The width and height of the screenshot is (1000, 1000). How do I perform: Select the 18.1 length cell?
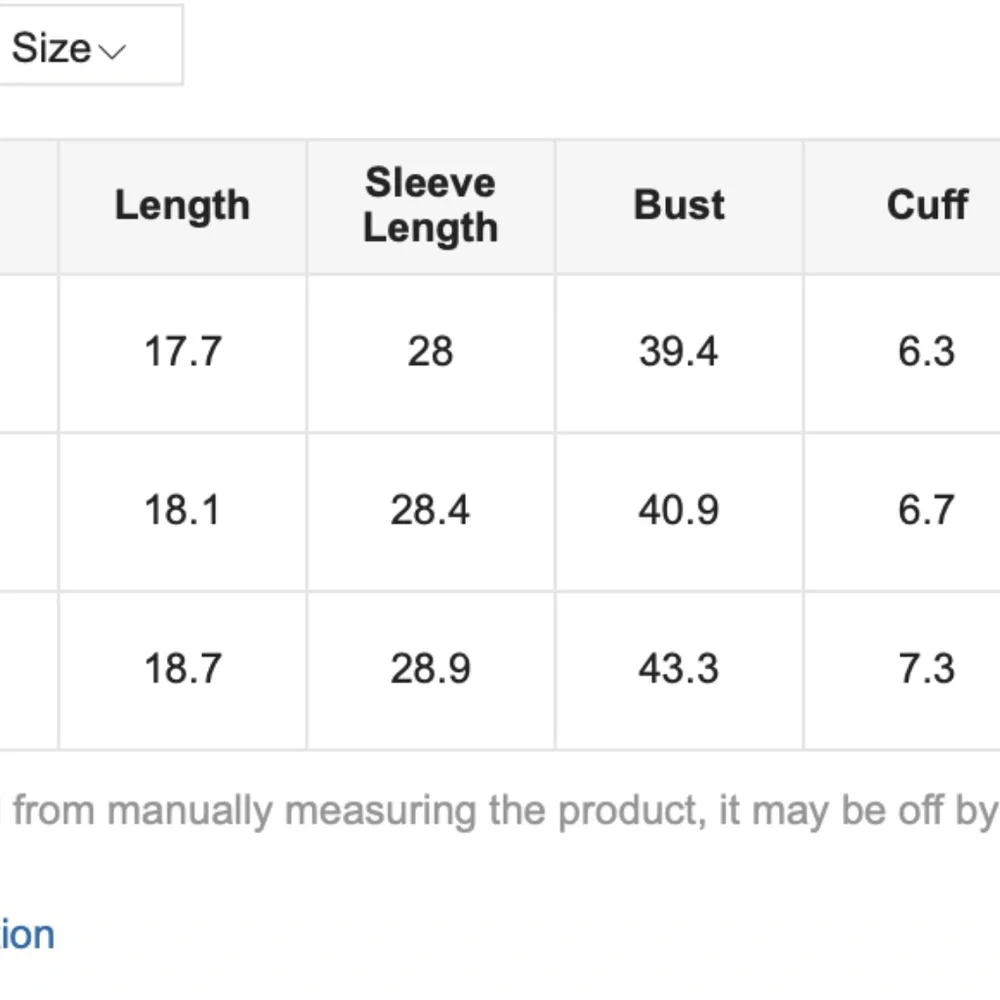tap(182, 511)
